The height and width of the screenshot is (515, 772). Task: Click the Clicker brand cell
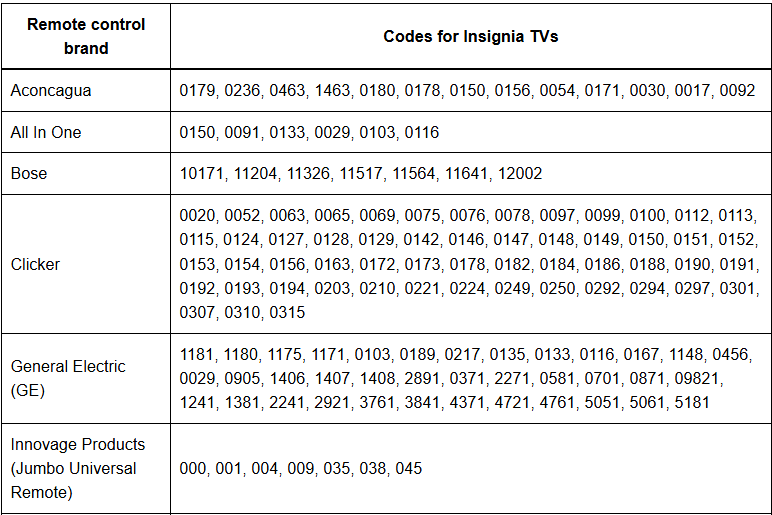(x=35, y=264)
